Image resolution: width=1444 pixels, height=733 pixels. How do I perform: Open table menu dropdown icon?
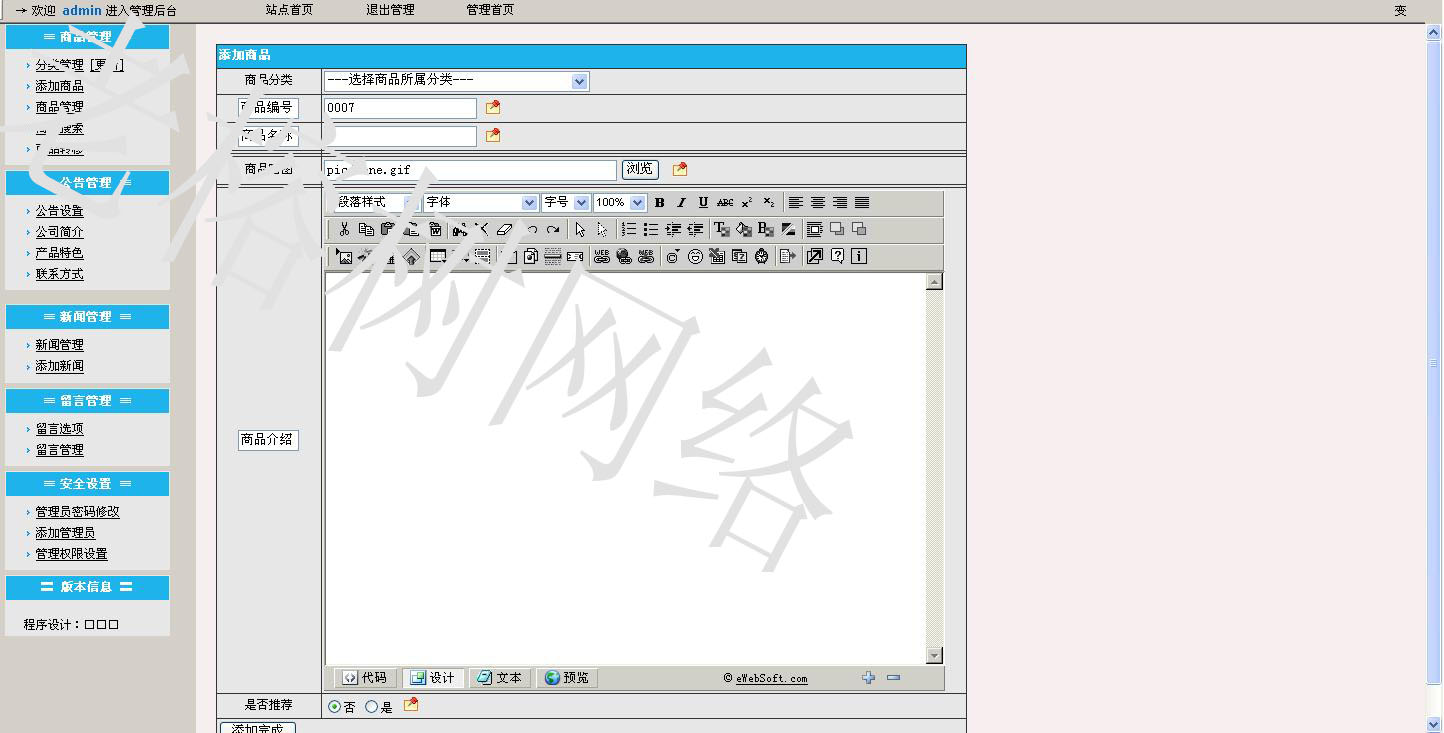coord(438,256)
